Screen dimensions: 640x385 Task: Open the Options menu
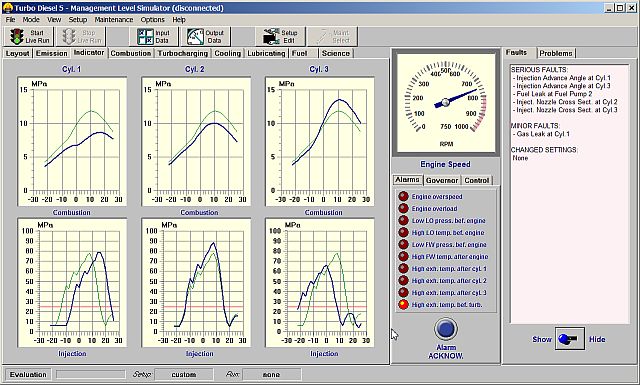[152, 20]
